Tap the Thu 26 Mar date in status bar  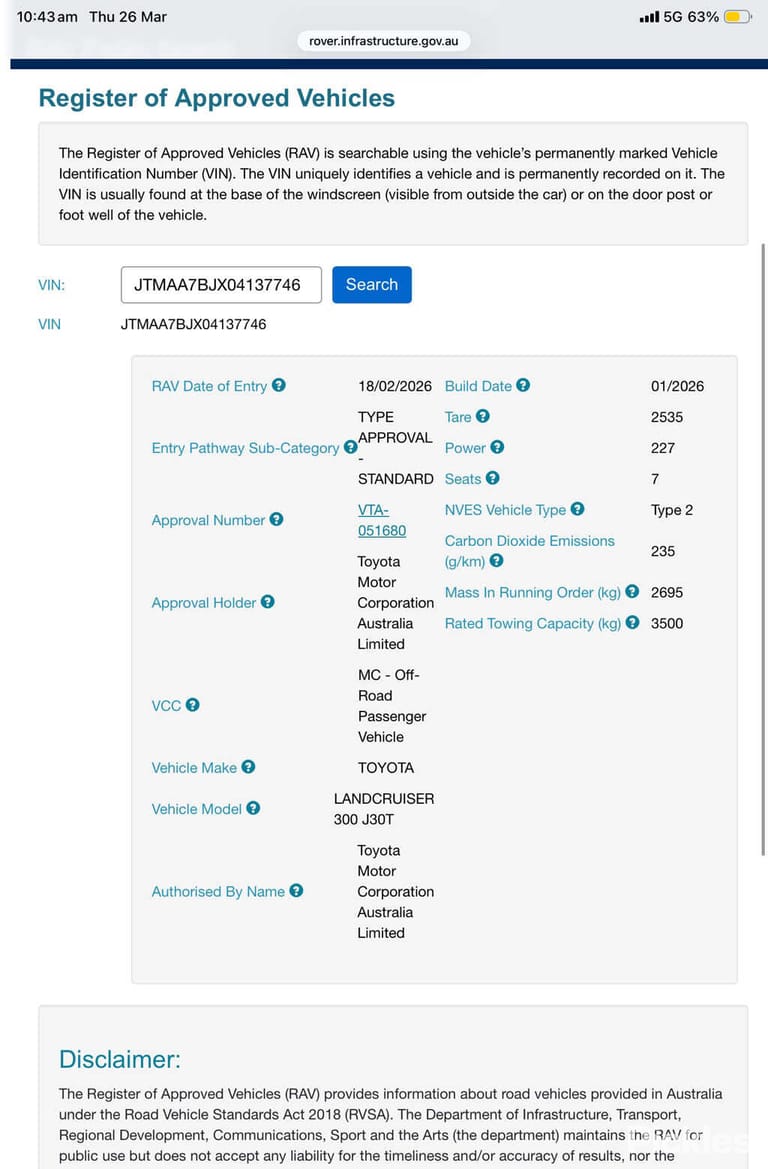[128, 16]
